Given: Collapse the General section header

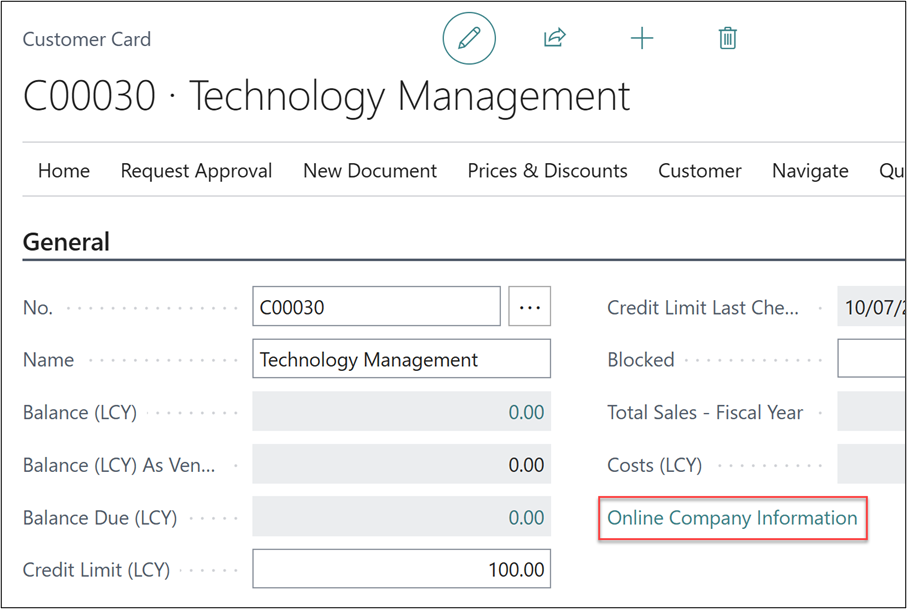Looking at the screenshot, I should point(66,242).
